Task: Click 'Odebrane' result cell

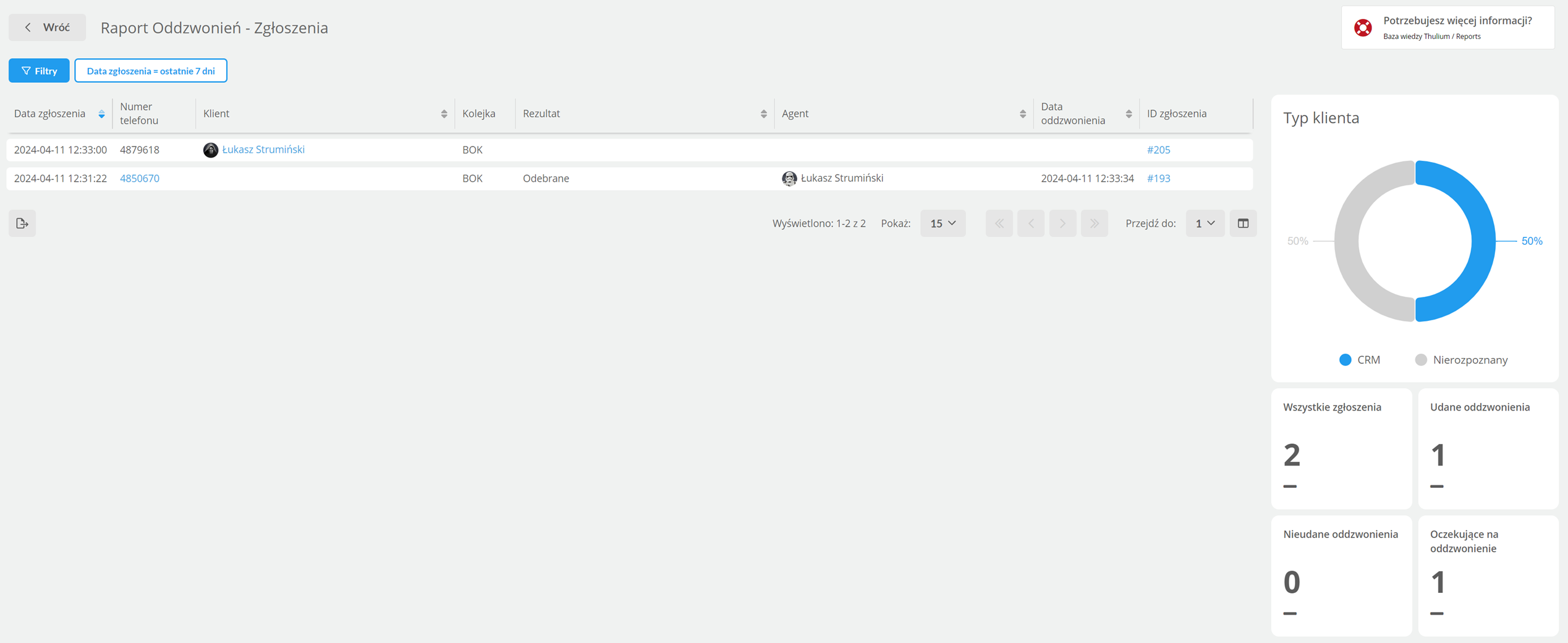Action: pos(546,178)
